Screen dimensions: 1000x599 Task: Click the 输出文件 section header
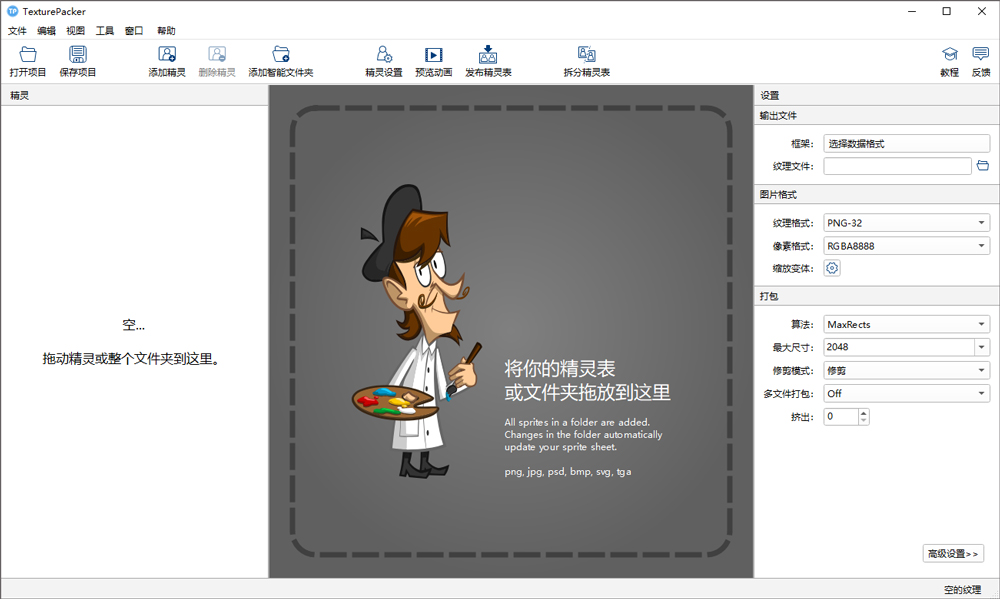pyautogui.click(x=876, y=115)
